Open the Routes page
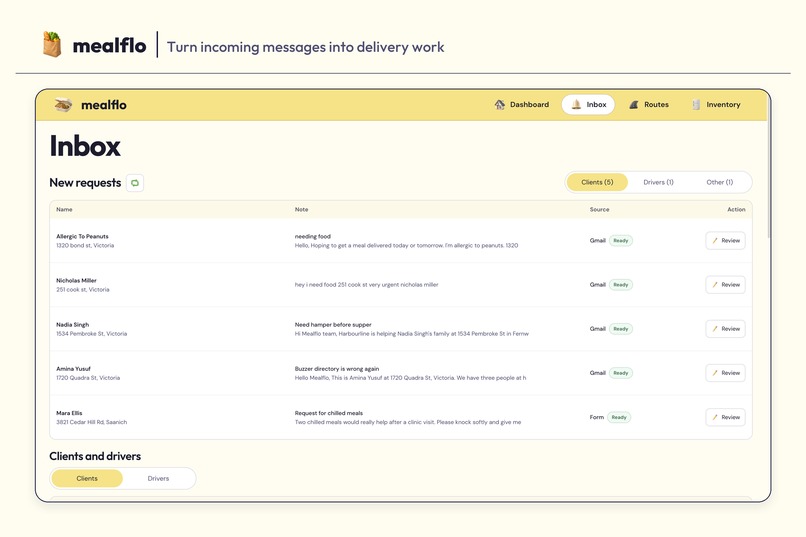This screenshot has height=537, width=806. (649, 105)
